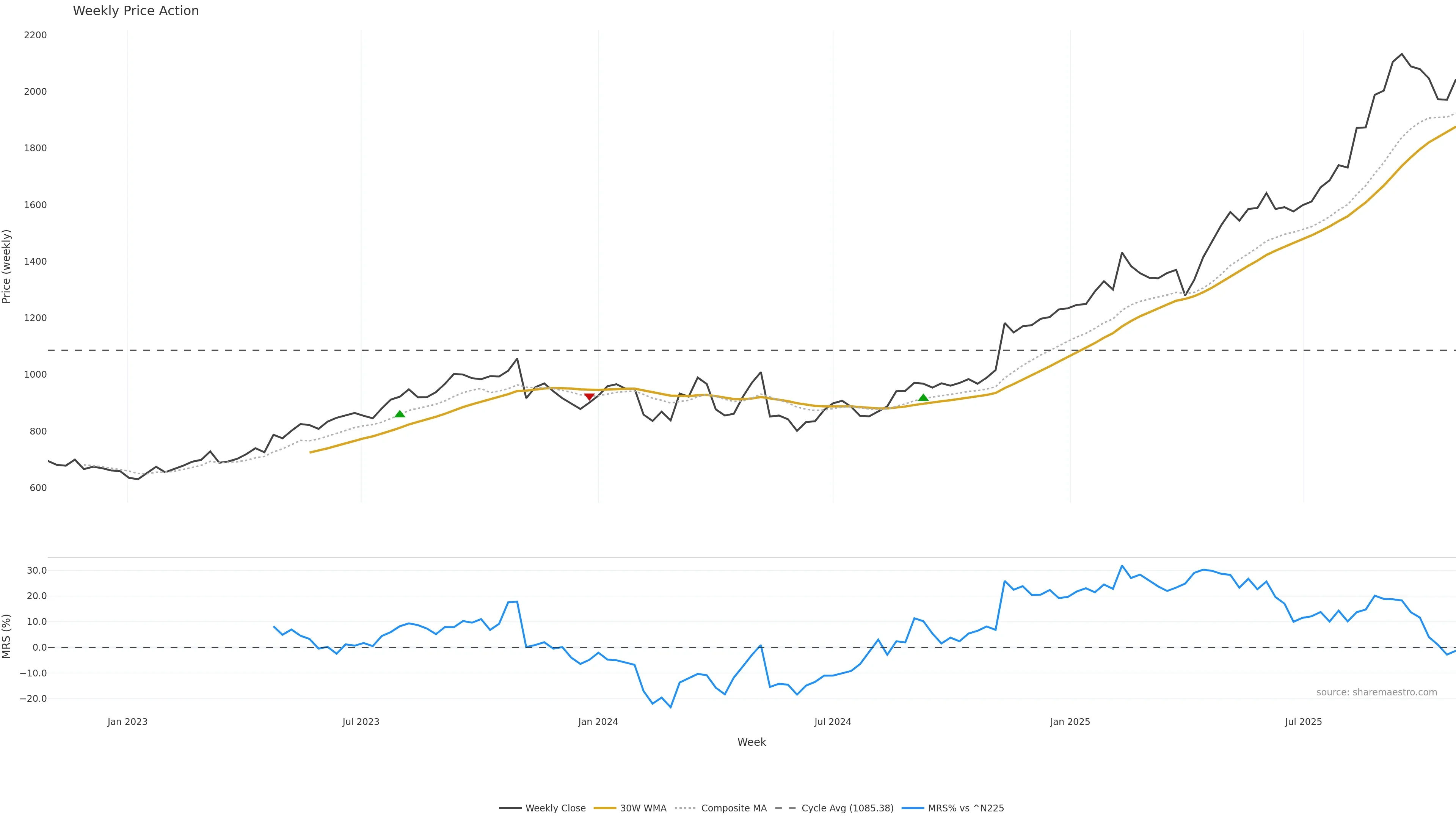This screenshot has height=819, width=1456.
Task: Select the Jul 2025 x-axis label
Action: pos(1304,722)
